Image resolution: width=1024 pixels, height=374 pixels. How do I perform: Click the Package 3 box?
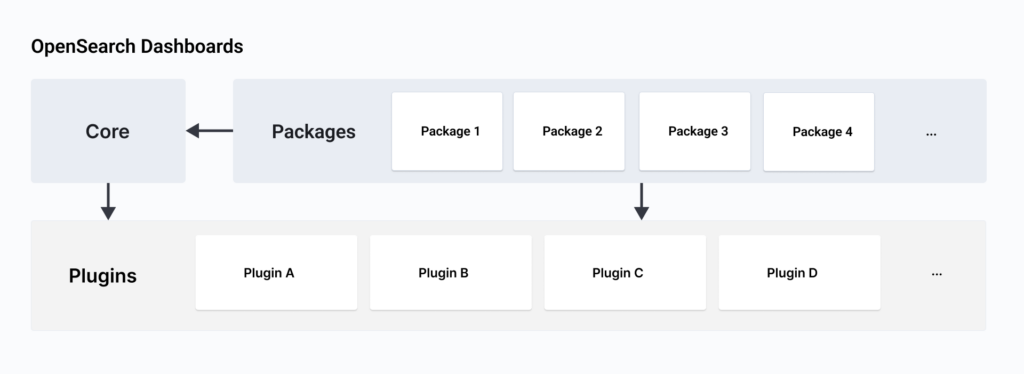(x=695, y=131)
